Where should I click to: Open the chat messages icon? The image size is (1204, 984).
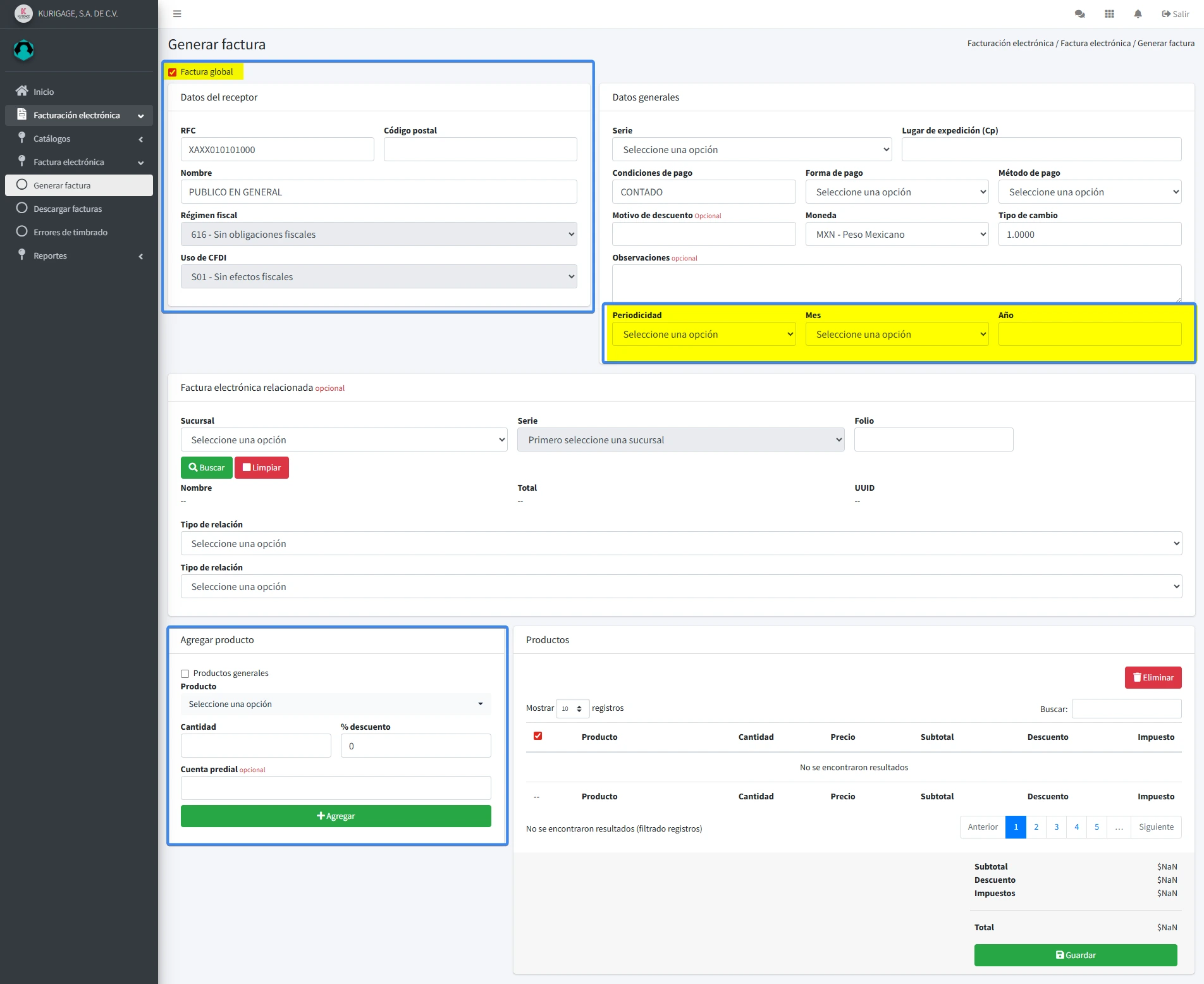coord(1079,14)
